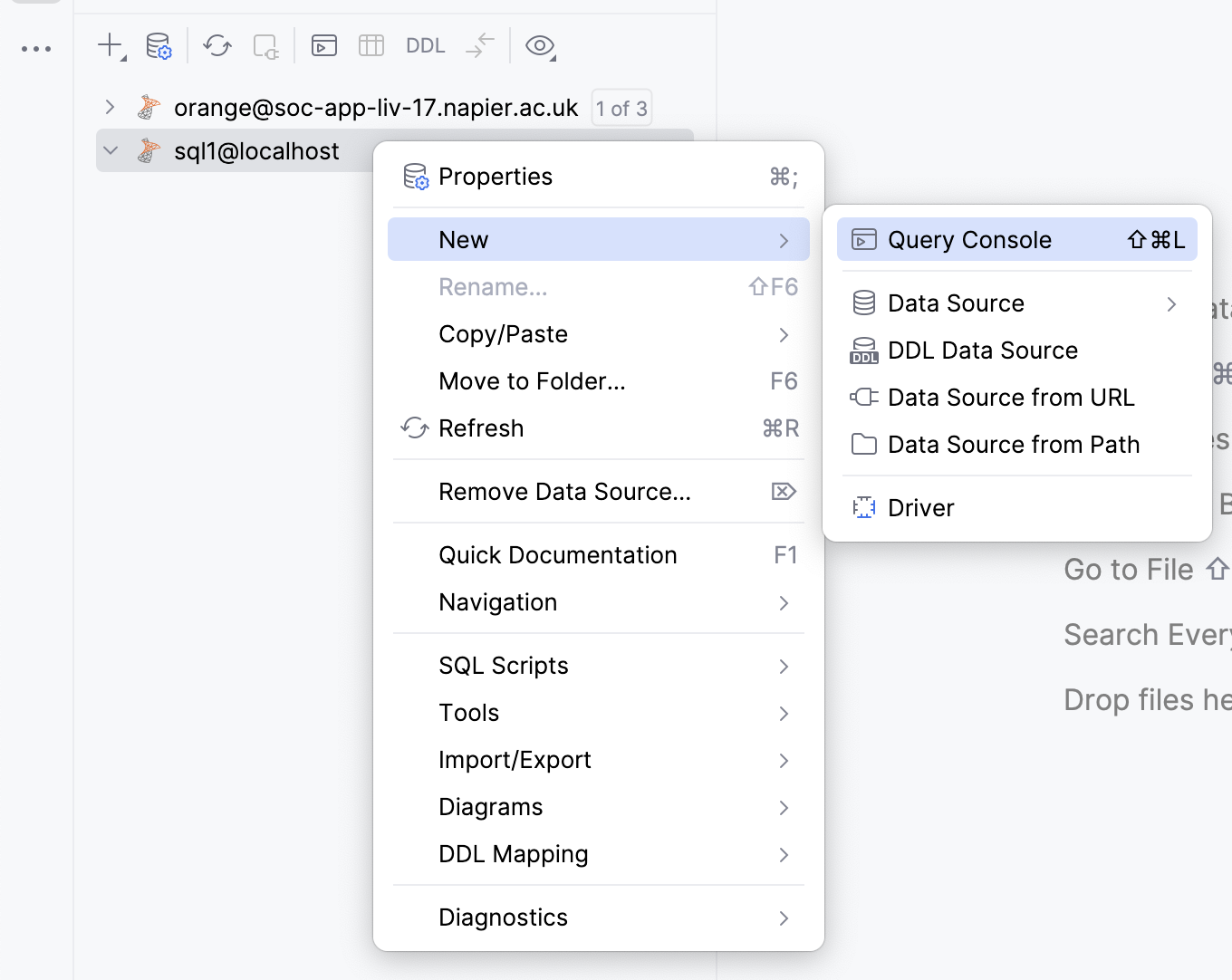Click the Refresh arrows icon in menu

coord(415,428)
